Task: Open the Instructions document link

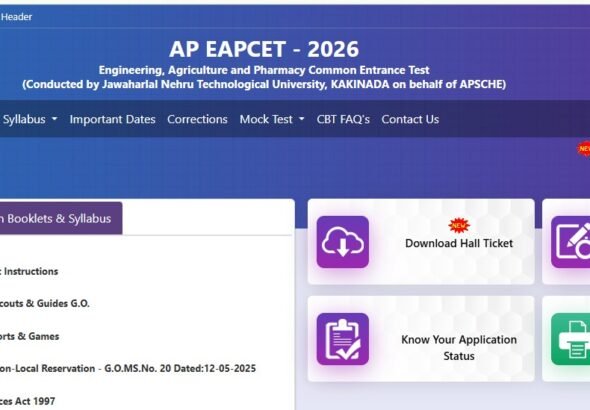Action: click(29, 271)
